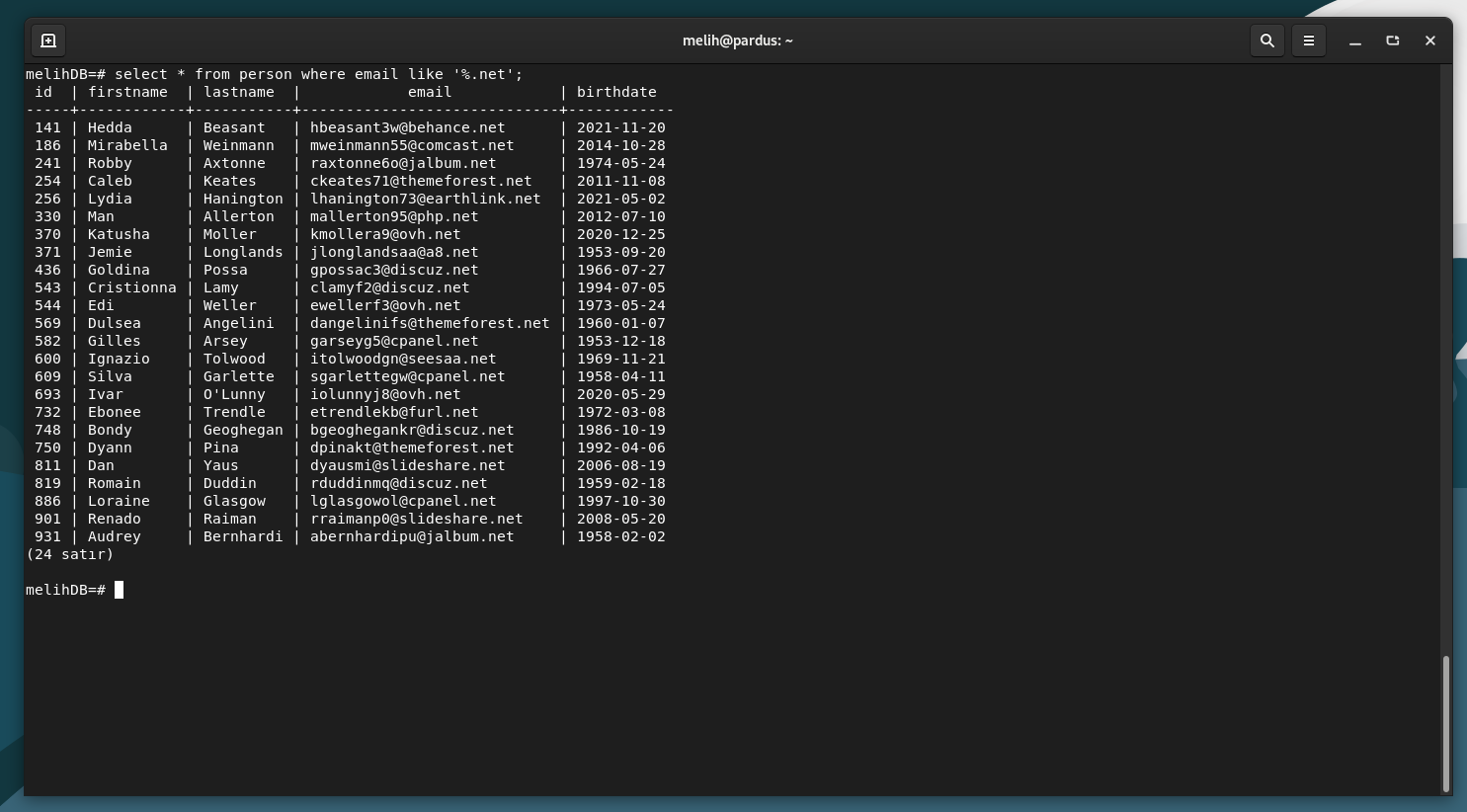Click the birthdate column header
Screen dimensions: 1467x812
(x=616, y=92)
